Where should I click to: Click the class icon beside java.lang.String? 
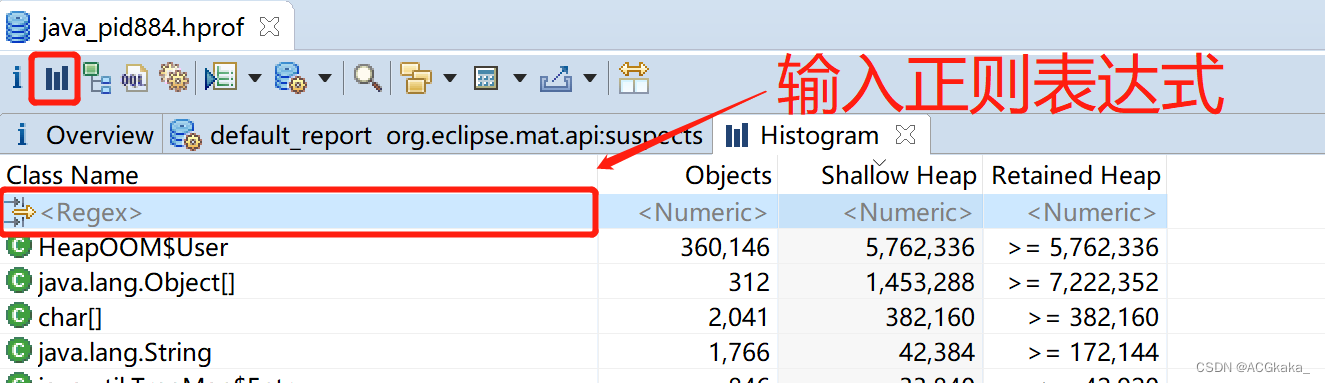point(19,352)
